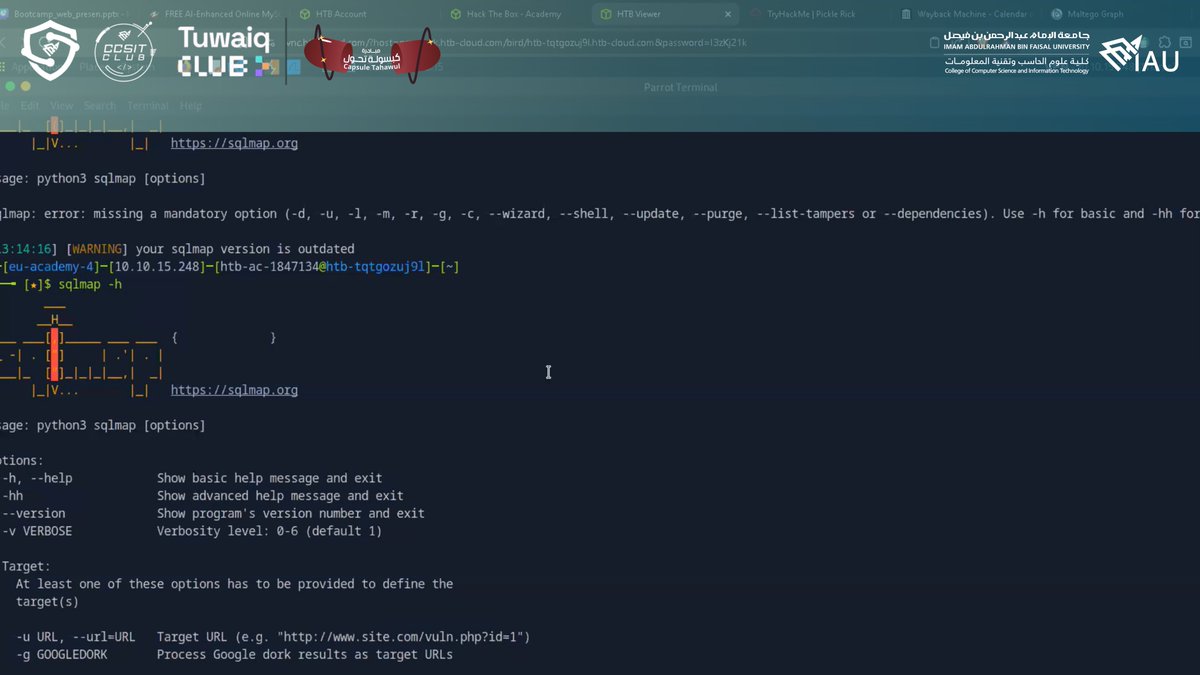Image resolution: width=1200 pixels, height=675 pixels.
Task: Open the Edit menu
Action: [29, 105]
